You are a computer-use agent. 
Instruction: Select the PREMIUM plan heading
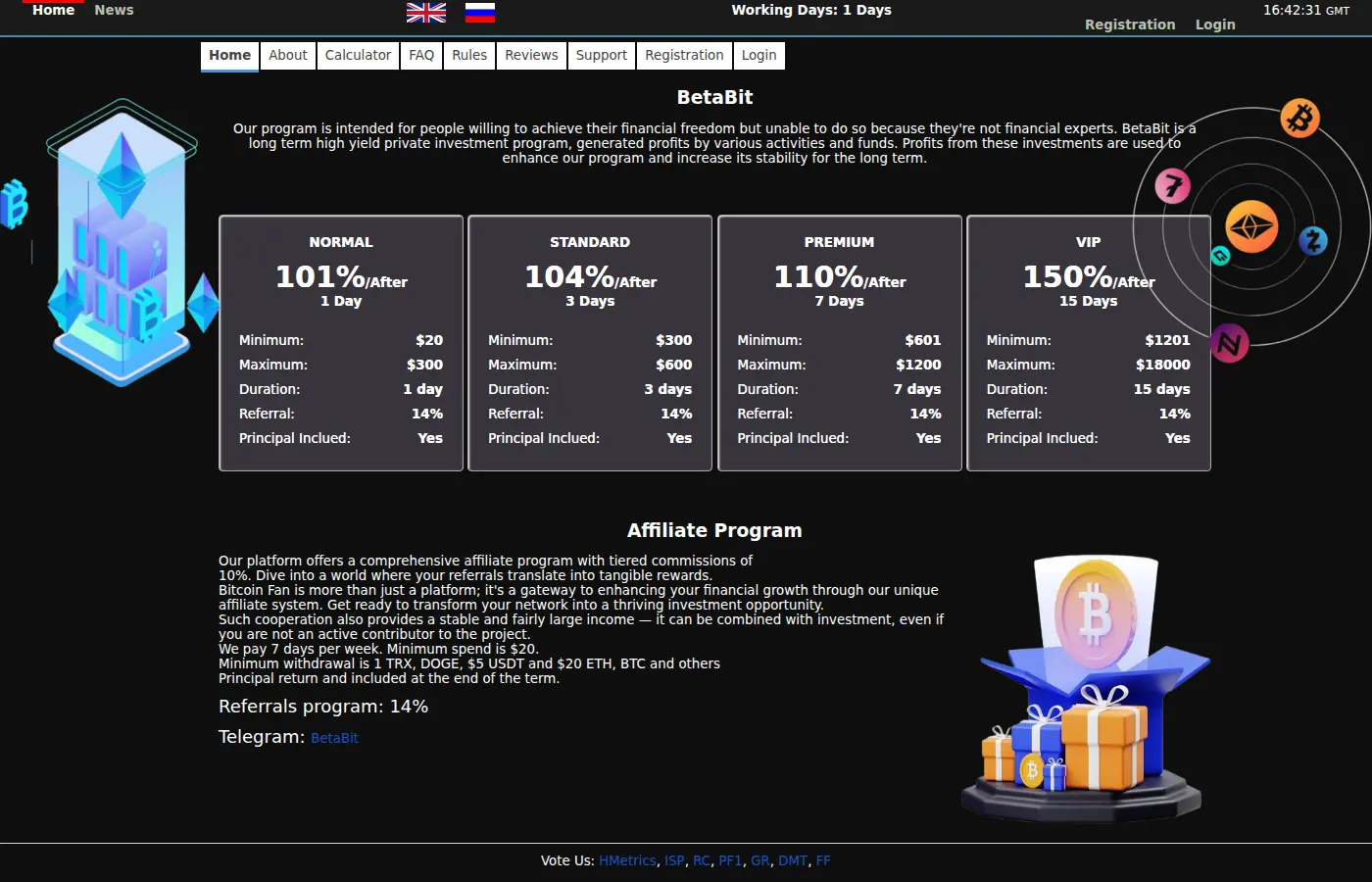[839, 242]
